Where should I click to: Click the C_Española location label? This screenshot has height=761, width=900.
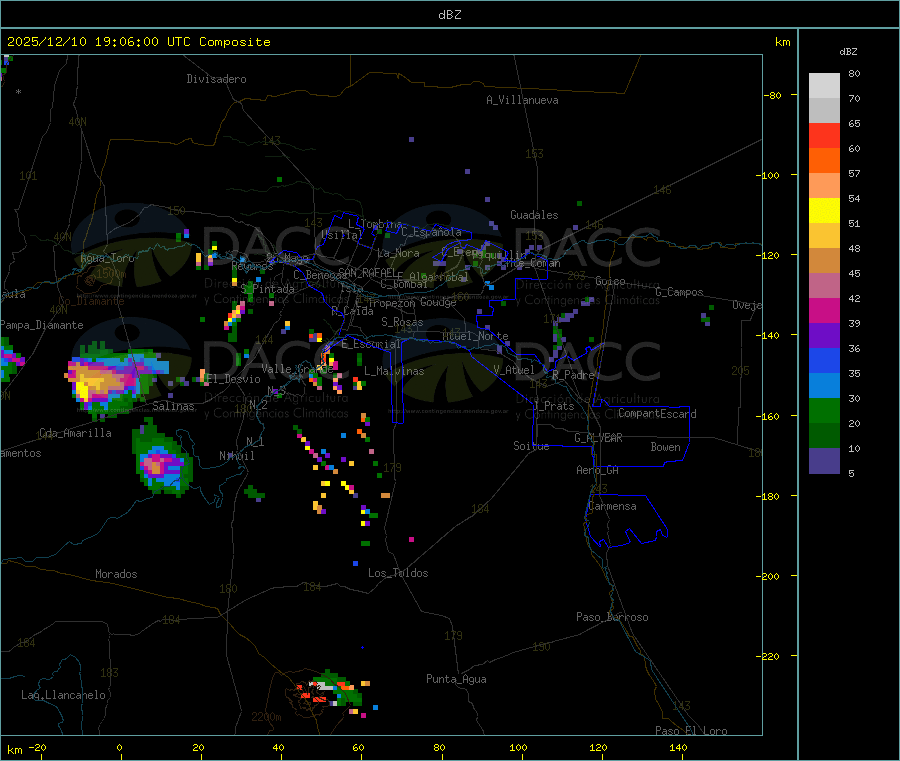point(431,232)
